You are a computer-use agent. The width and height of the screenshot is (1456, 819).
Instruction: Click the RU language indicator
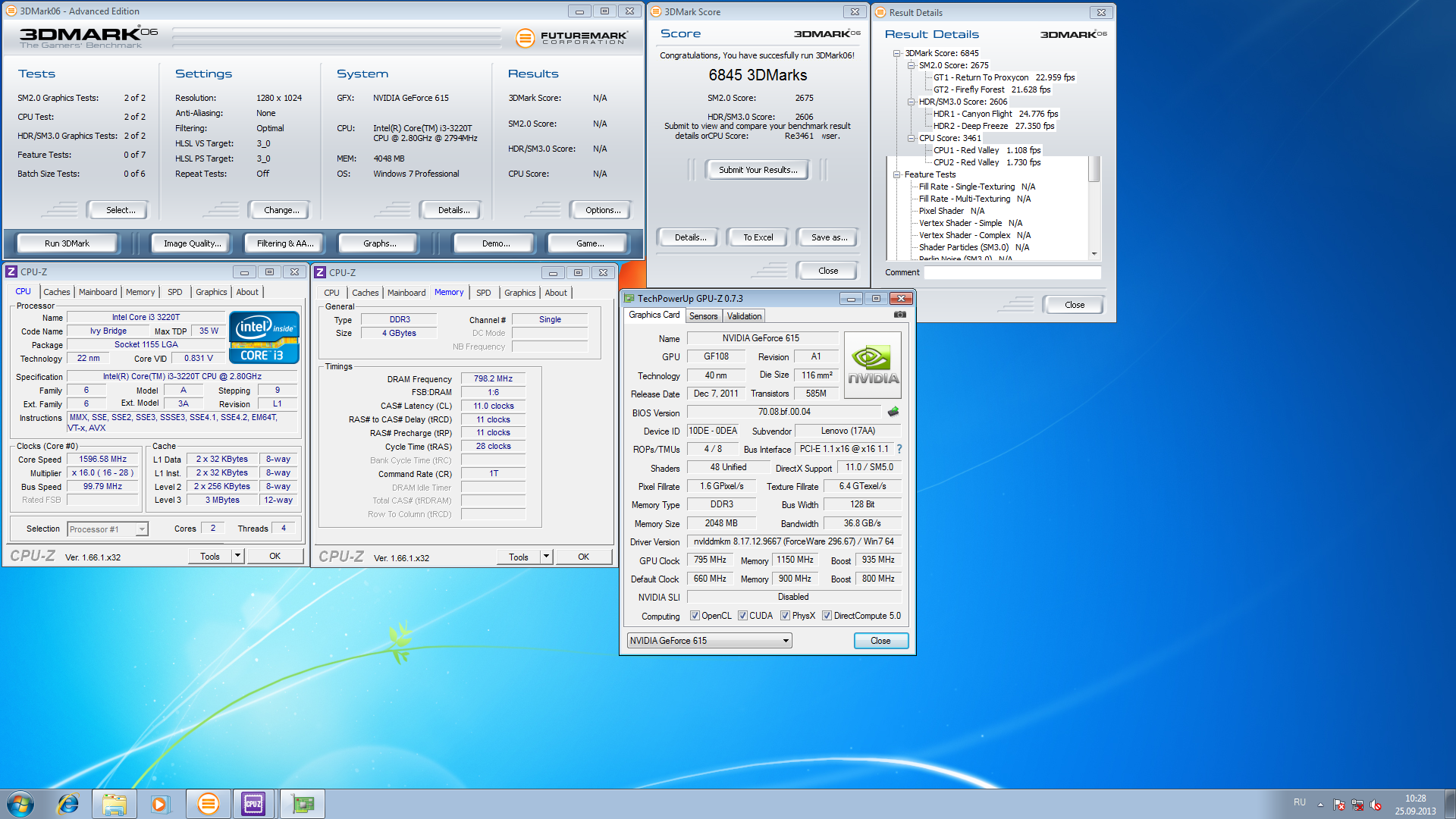click(x=1300, y=802)
